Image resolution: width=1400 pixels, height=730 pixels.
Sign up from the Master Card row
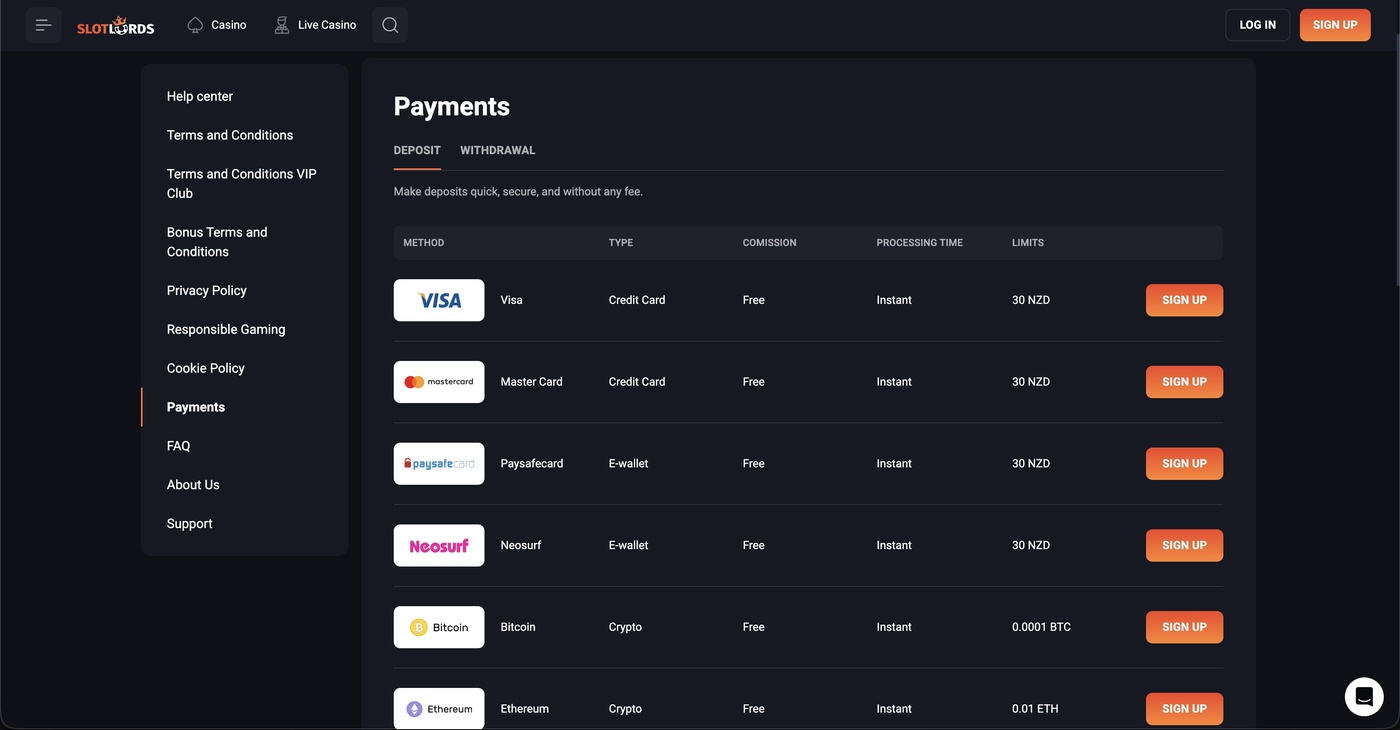[1184, 382]
